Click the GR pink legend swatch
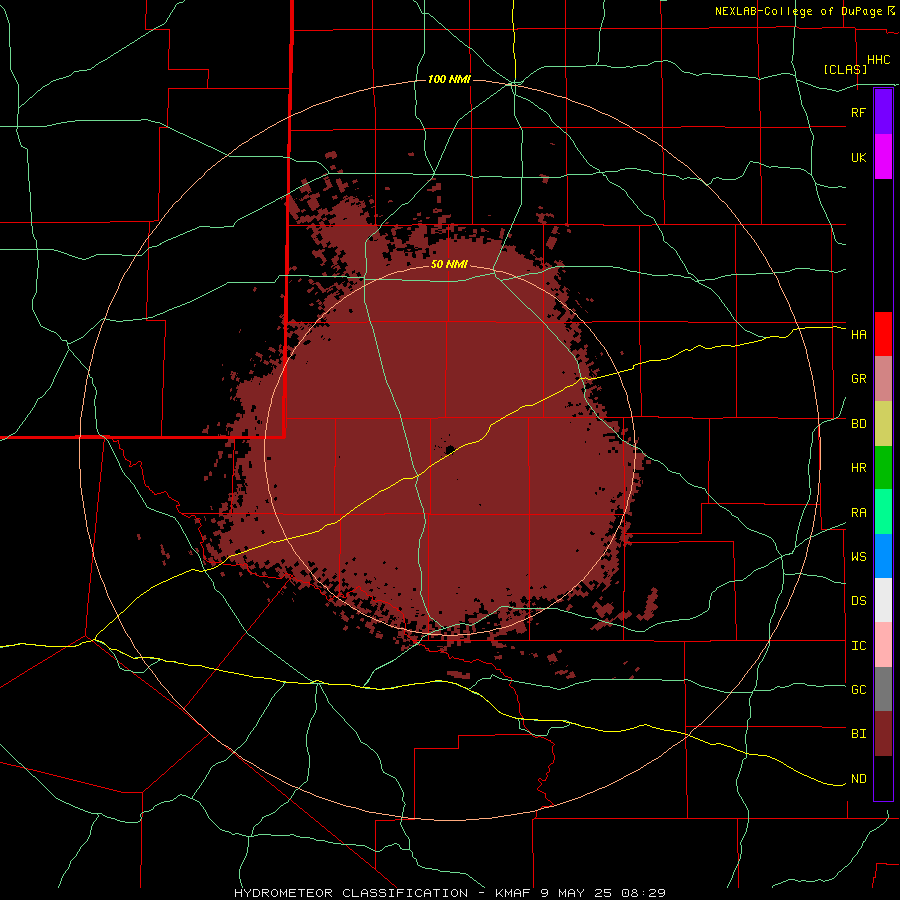900x900 pixels. (883, 378)
